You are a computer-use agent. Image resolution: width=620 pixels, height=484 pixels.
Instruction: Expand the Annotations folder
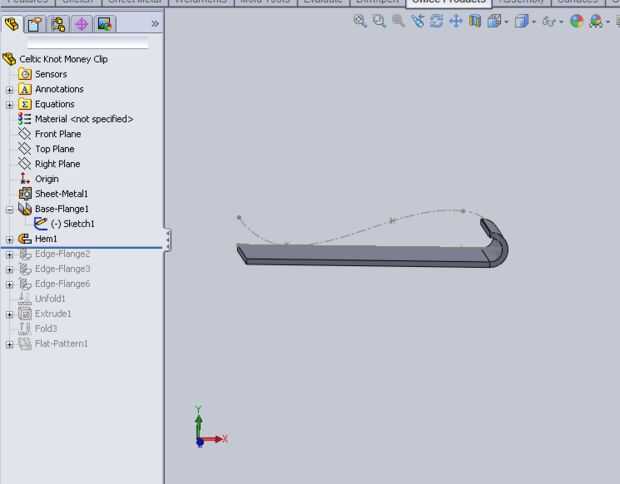tap(9, 90)
